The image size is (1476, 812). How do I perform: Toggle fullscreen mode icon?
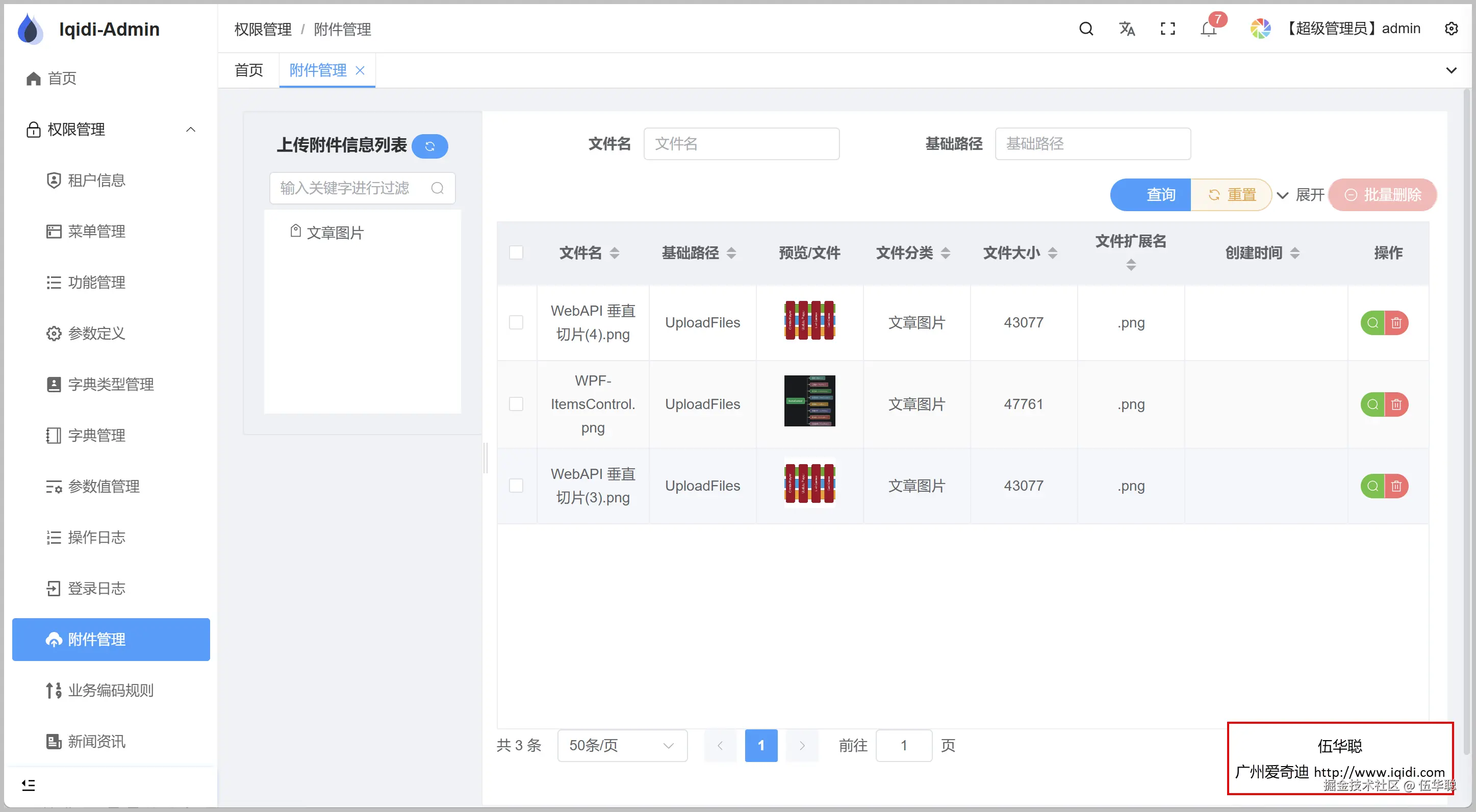pyautogui.click(x=1167, y=29)
